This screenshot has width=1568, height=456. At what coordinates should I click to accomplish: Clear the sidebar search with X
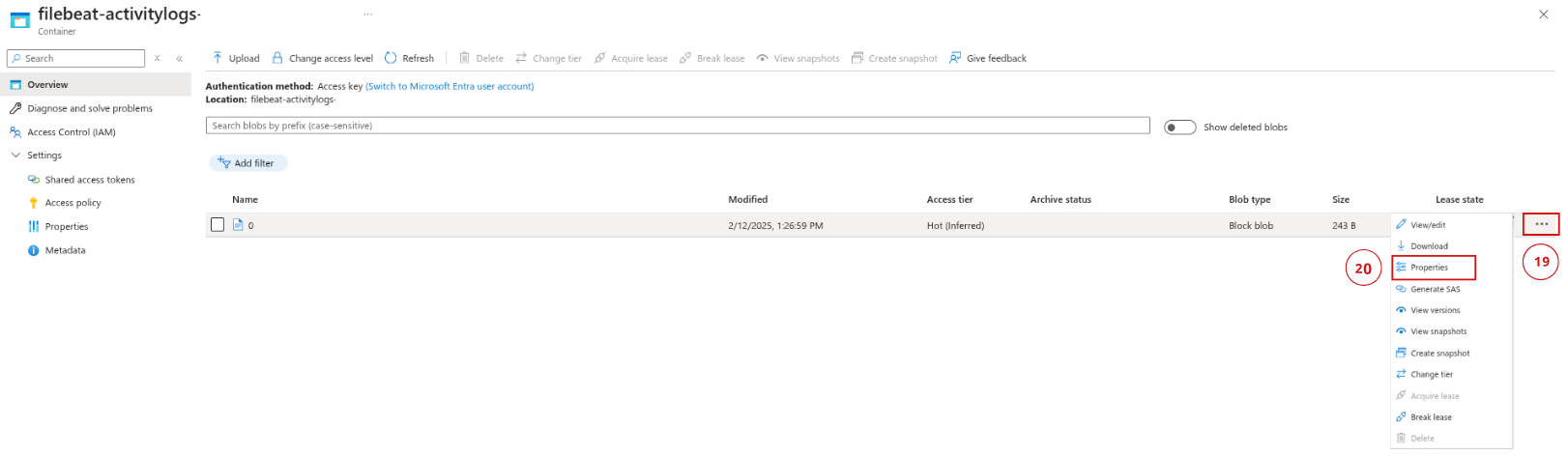coord(158,58)
